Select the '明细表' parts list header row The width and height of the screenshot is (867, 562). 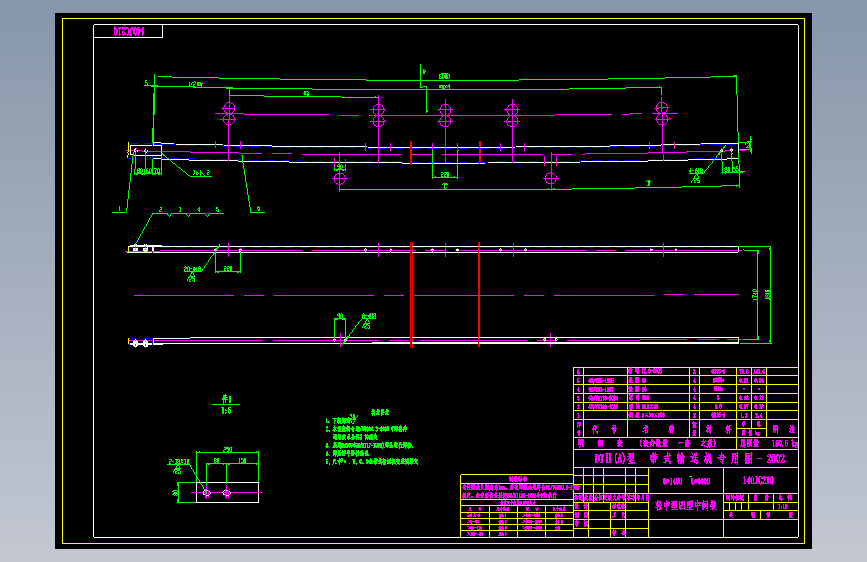pyautogui.click(x=655, y=443)
